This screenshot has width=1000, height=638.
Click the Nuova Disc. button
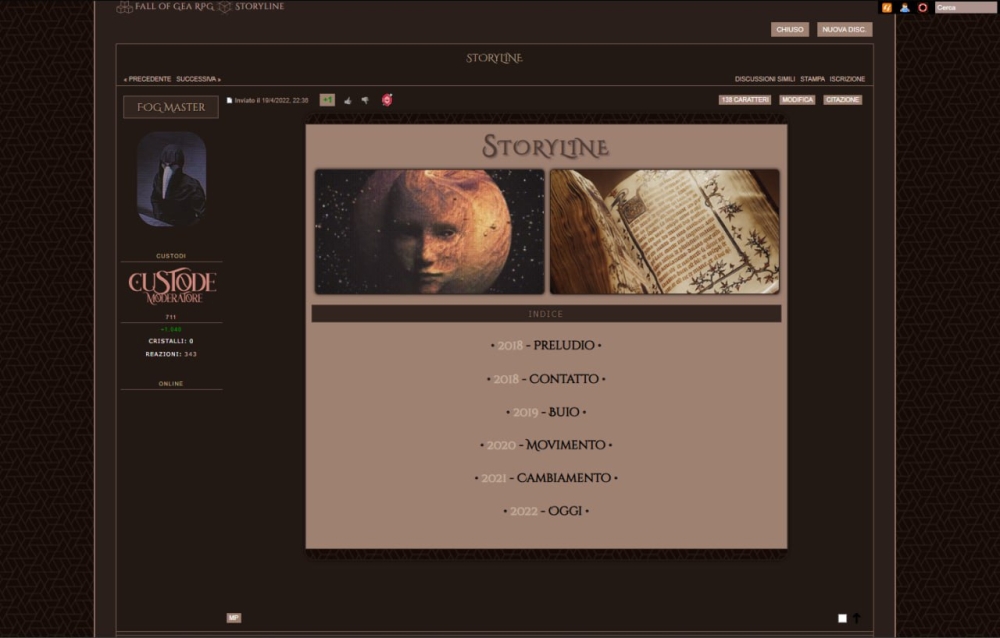[844, 29]
